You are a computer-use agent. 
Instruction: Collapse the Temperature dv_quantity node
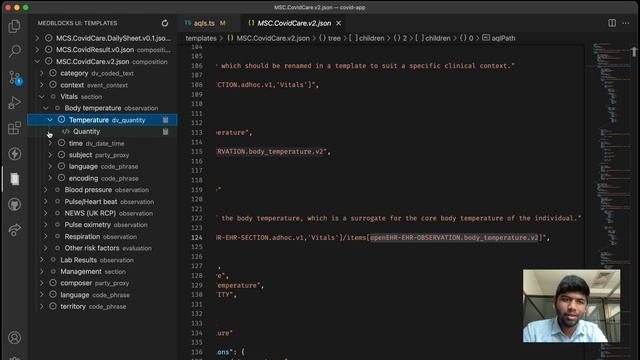50,120
